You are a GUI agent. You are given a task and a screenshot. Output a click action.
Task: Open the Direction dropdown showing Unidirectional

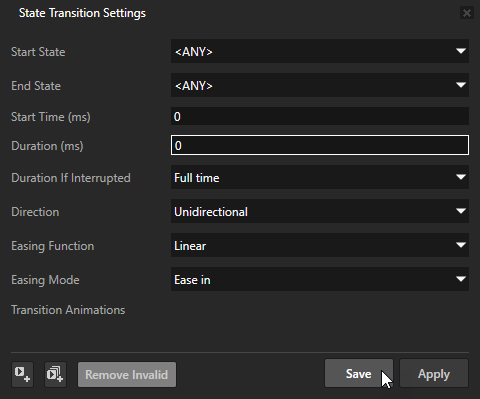point(320,211)
